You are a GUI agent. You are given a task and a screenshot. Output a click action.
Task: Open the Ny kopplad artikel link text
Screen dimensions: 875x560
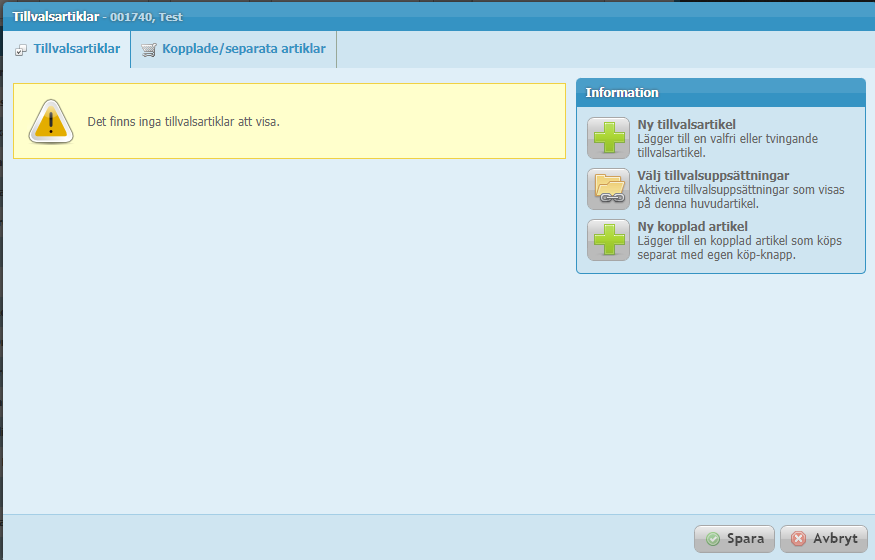point(693,226)
